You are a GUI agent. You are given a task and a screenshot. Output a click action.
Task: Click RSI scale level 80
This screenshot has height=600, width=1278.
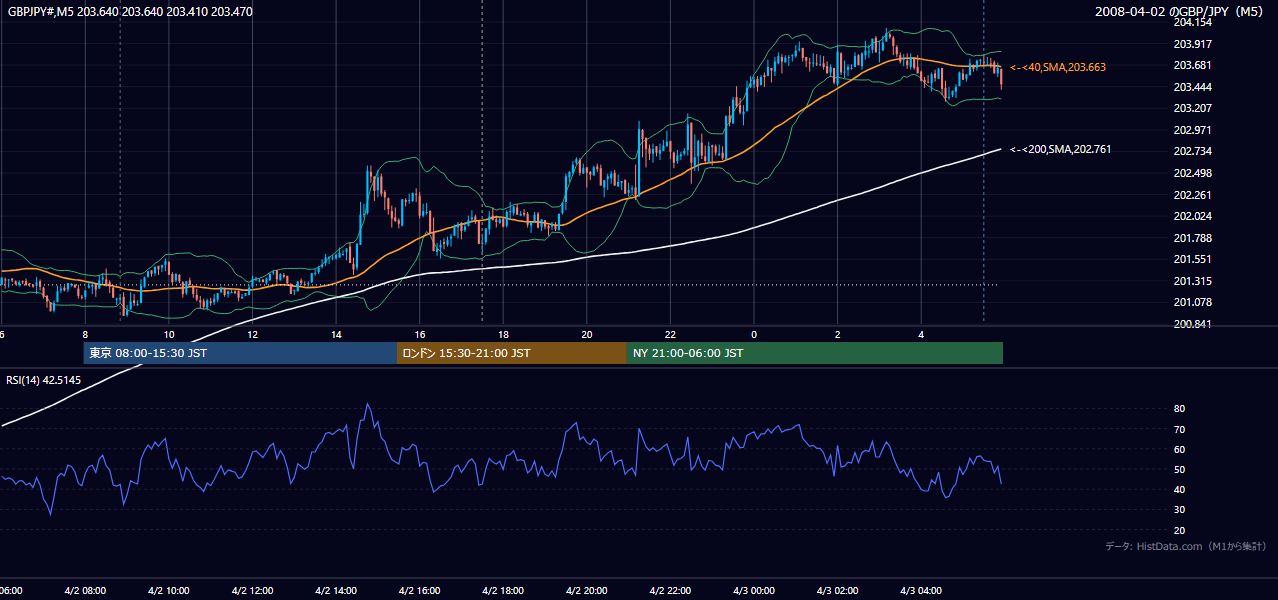click(x=1179, y=409)
